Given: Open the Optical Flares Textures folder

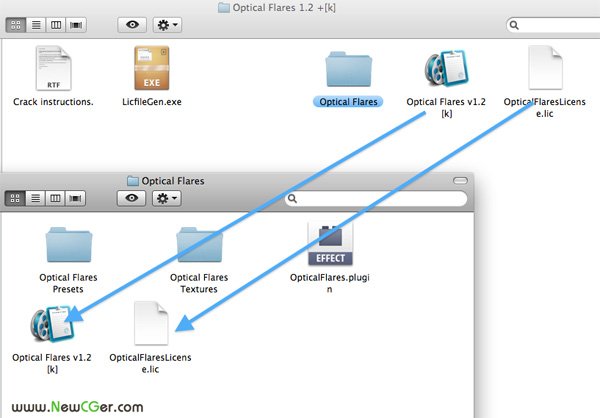Looking at the screenshot, I should point(199,245).
